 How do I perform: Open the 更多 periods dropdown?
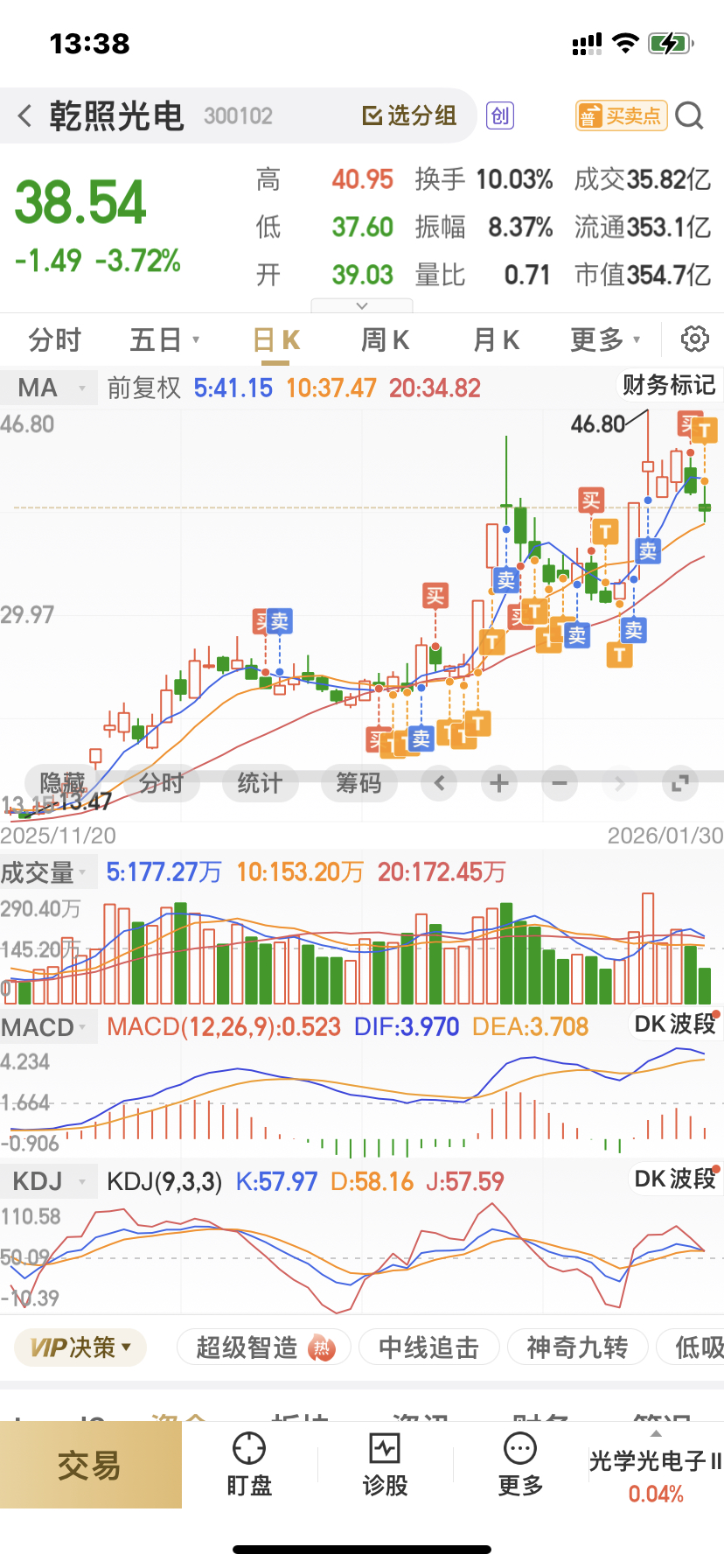click(605, 339)
